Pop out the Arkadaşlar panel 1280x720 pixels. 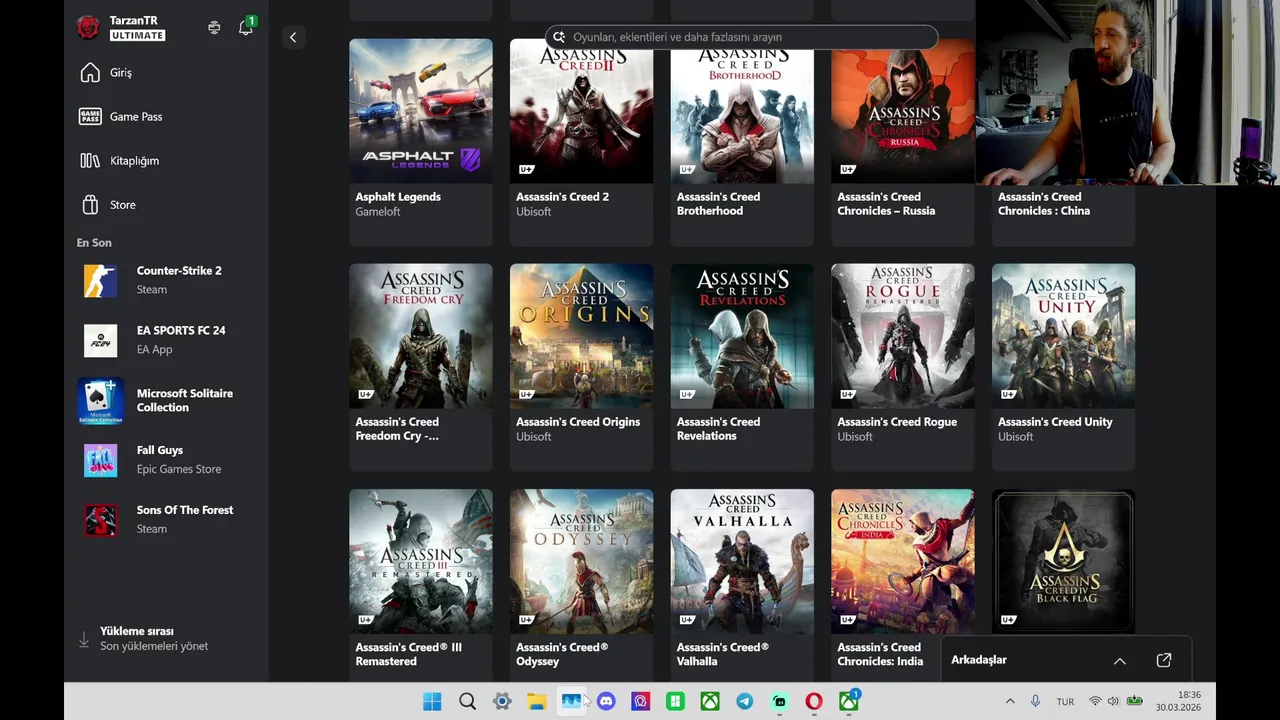pyautogui.click(x=1164, y=660)
